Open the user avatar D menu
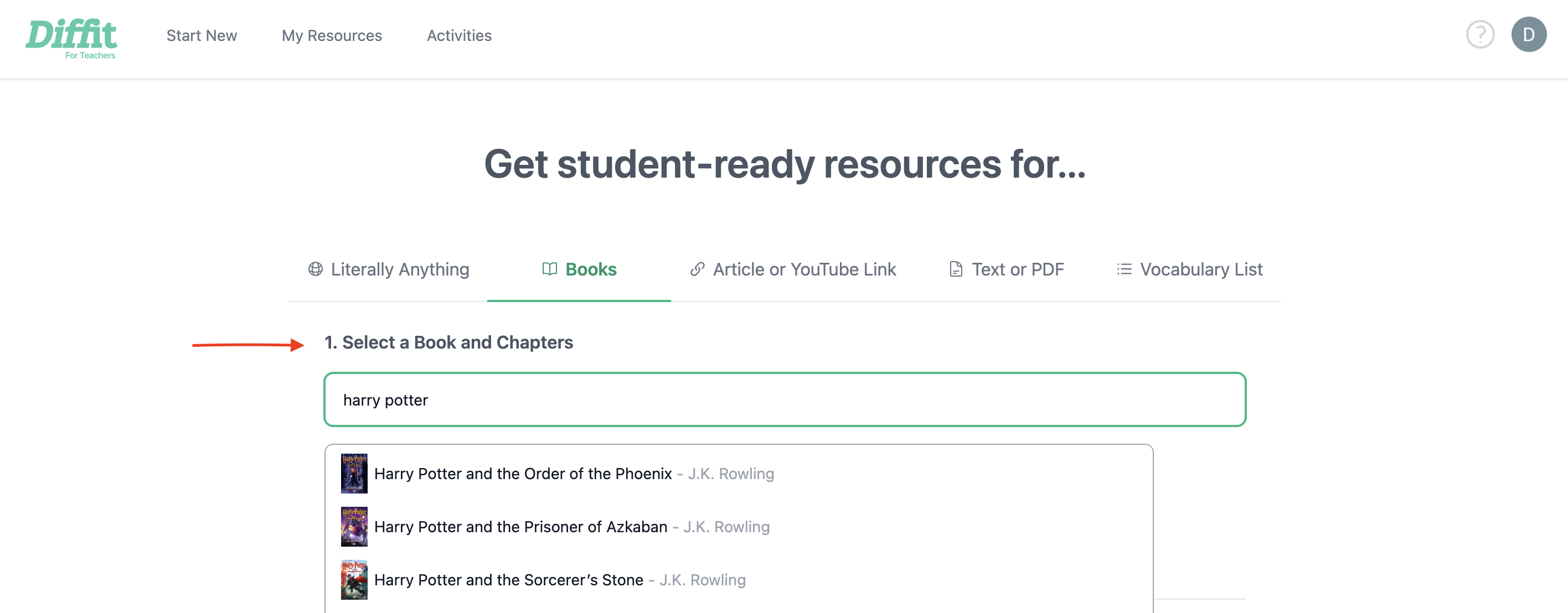Viewport: 1568px width, 613px height. [x=1529, y=35]
